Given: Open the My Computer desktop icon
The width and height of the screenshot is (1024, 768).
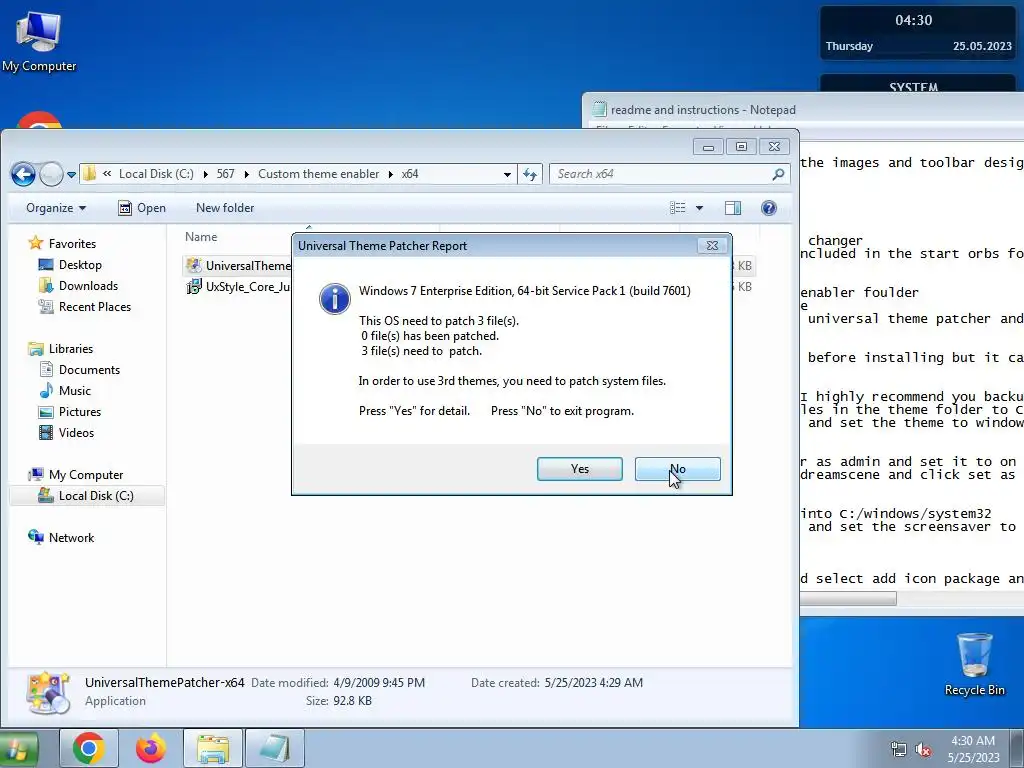Looking at the screenshot, I should coord(39,40).
